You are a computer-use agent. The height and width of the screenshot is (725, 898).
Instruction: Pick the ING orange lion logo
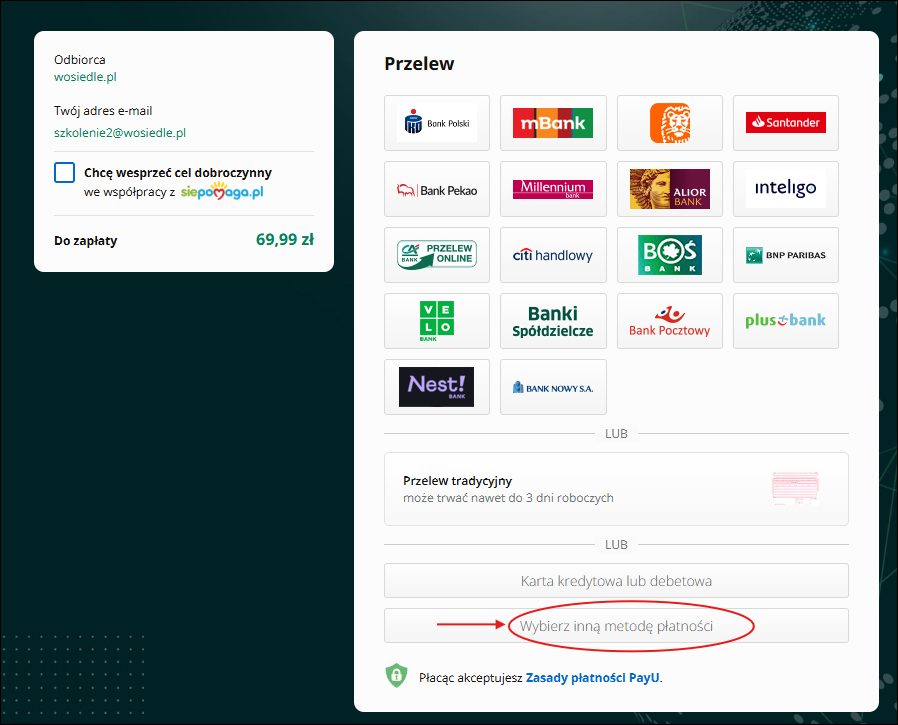[670, 123]
